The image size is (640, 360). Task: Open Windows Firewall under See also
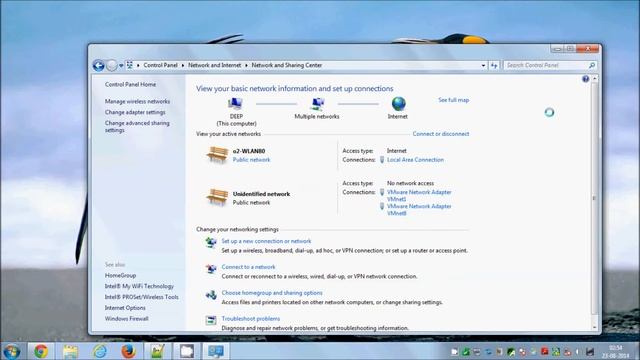click(x=127, y=319)
